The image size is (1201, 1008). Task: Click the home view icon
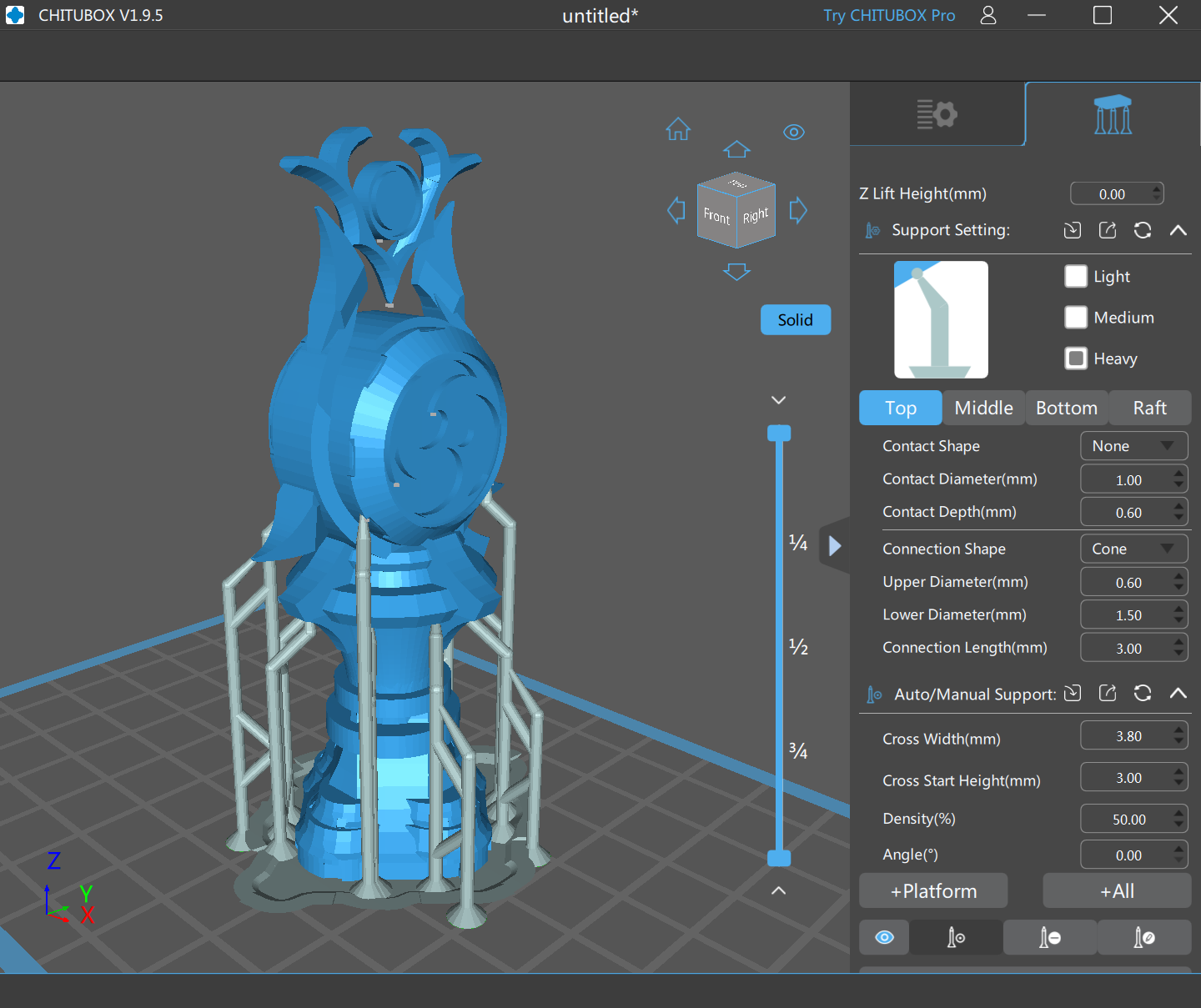[678, 129]
